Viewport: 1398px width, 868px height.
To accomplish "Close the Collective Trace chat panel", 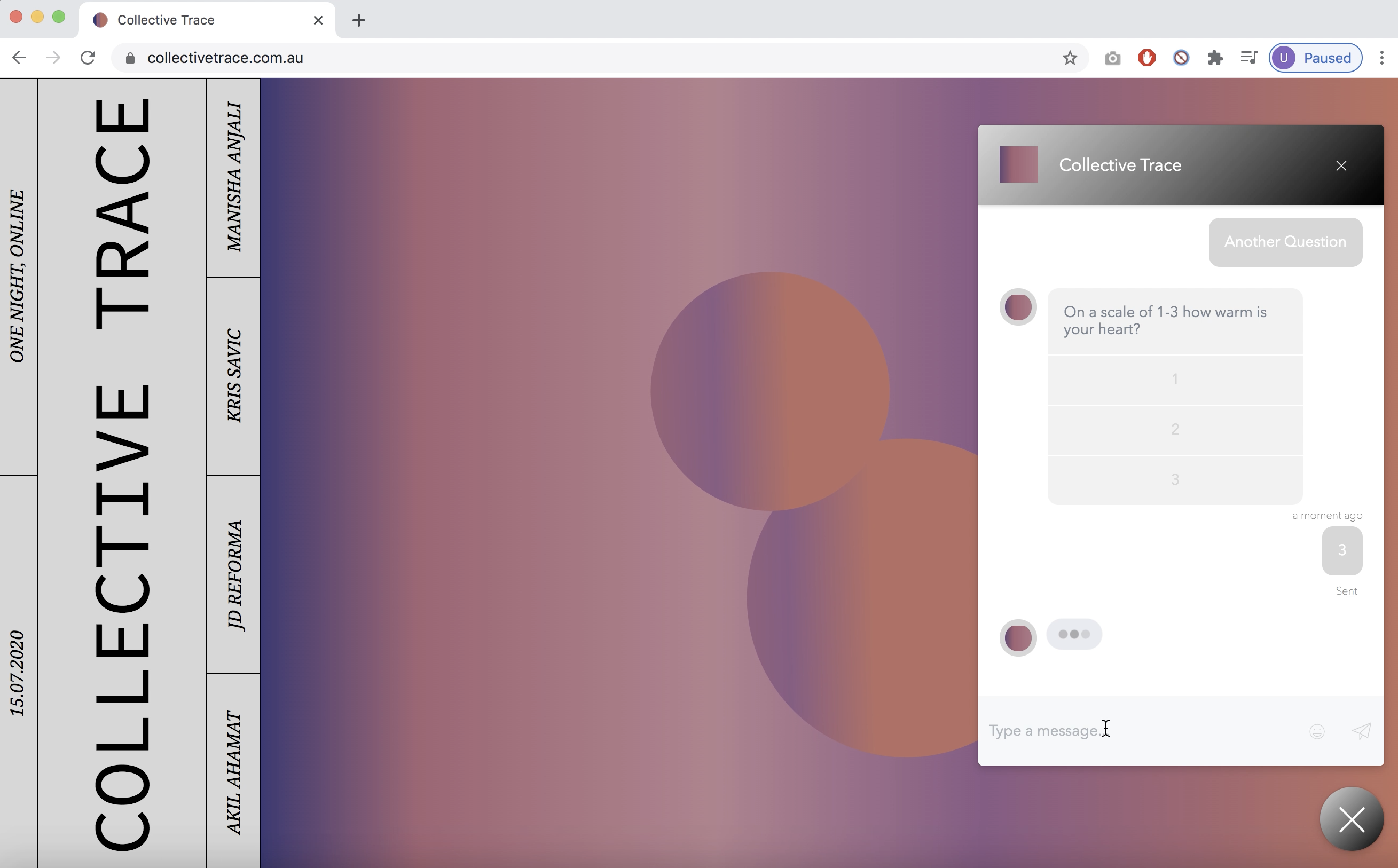I will (1341, 166).
